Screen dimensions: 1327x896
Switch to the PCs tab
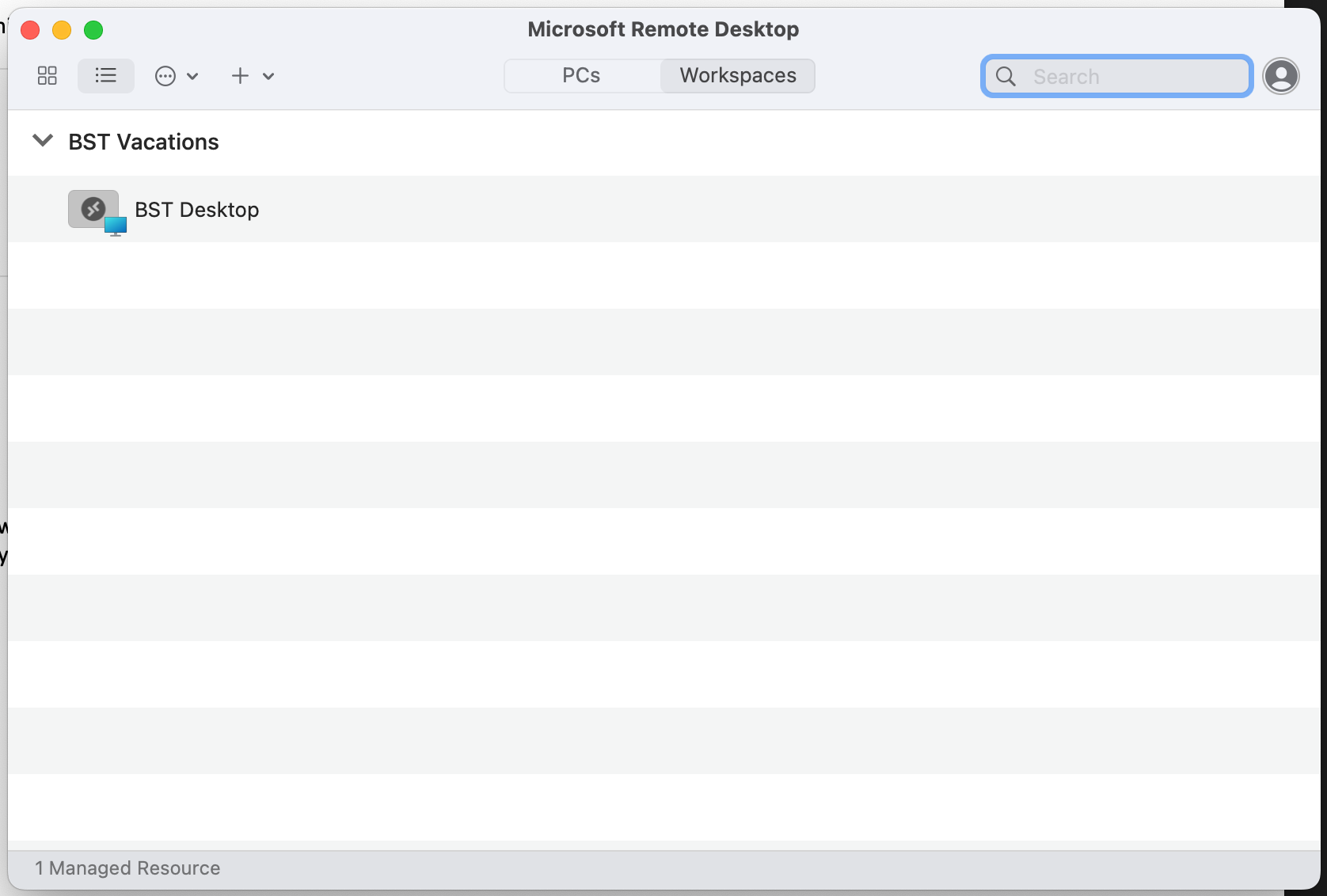click(581, 76)
